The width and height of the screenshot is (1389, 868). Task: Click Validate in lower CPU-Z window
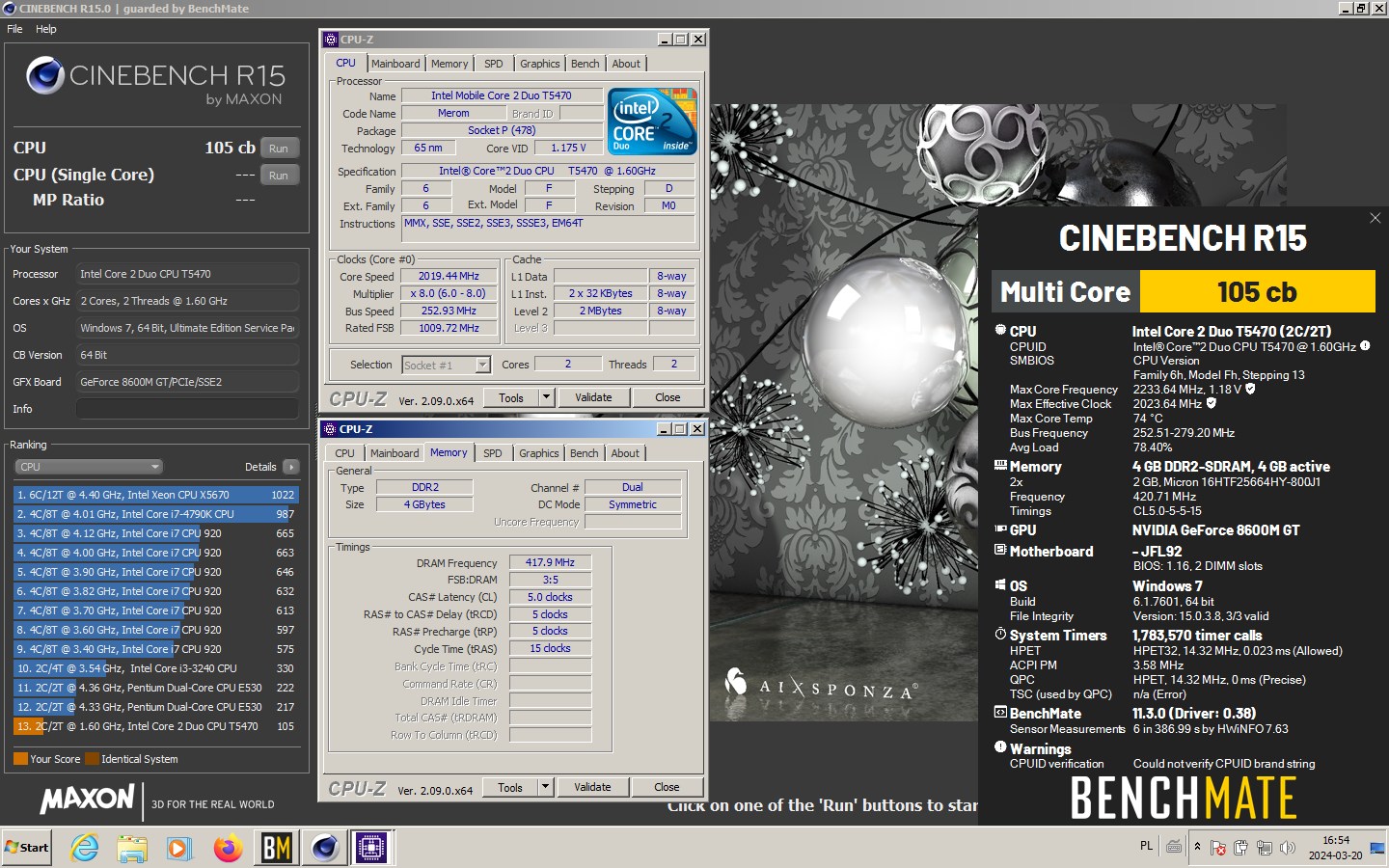592,787
